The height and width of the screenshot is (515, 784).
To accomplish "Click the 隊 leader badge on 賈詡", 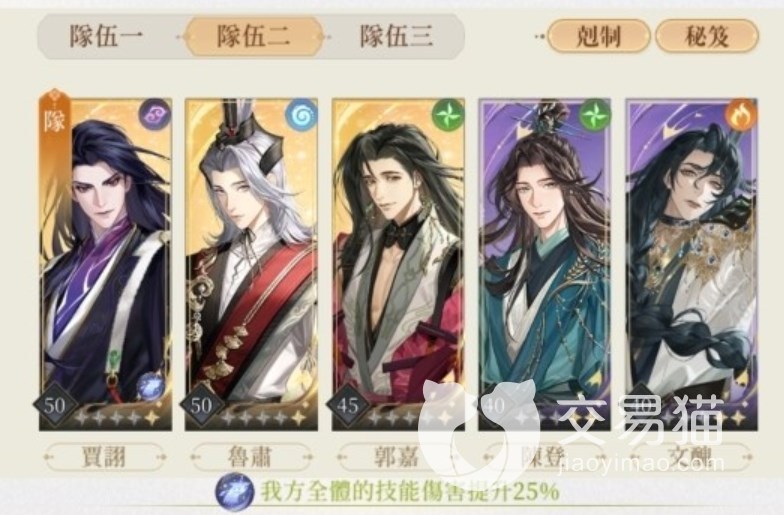I will click(55, 120).
